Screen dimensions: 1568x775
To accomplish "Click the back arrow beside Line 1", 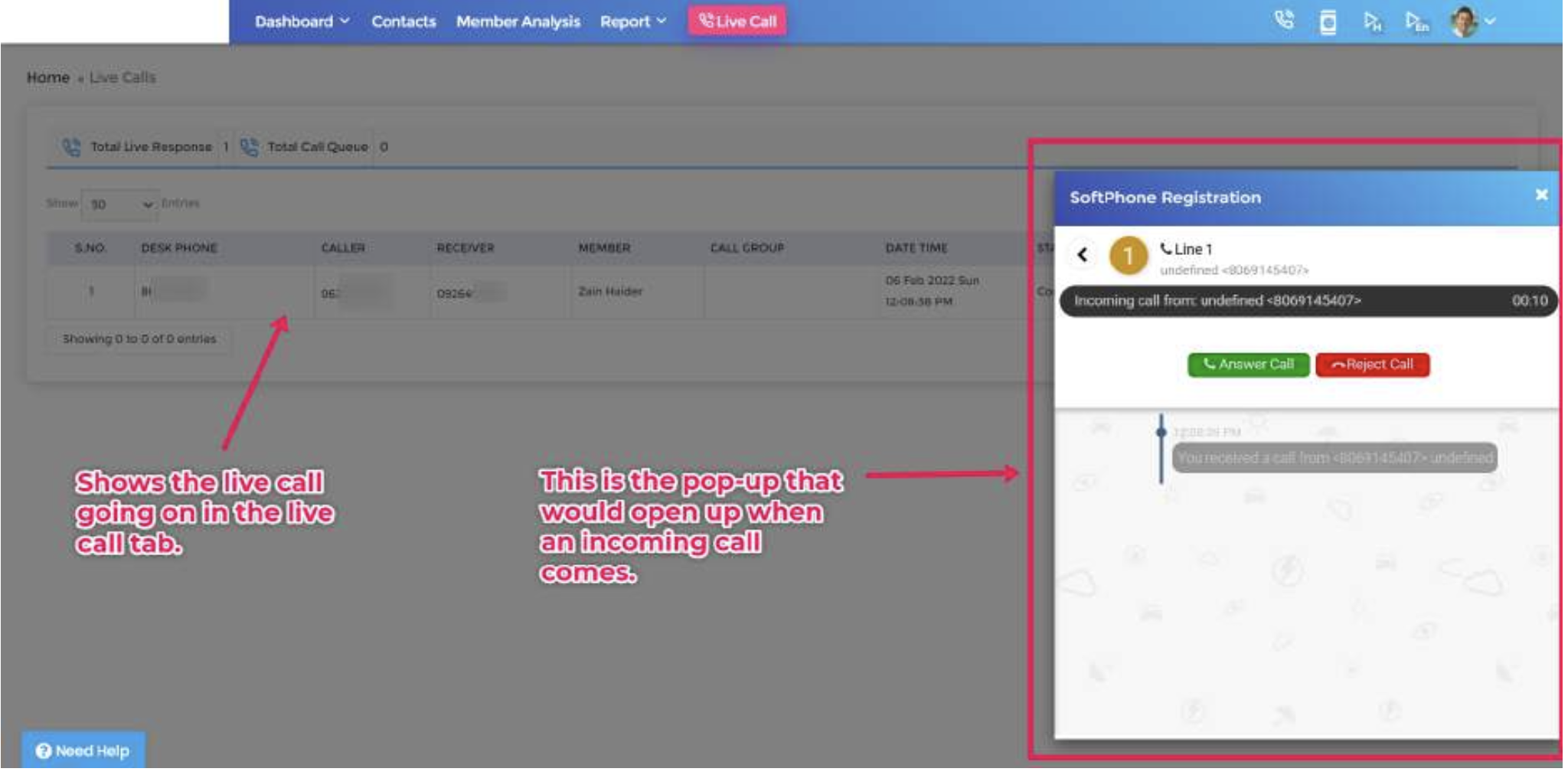I will [x=1083, y=255].
